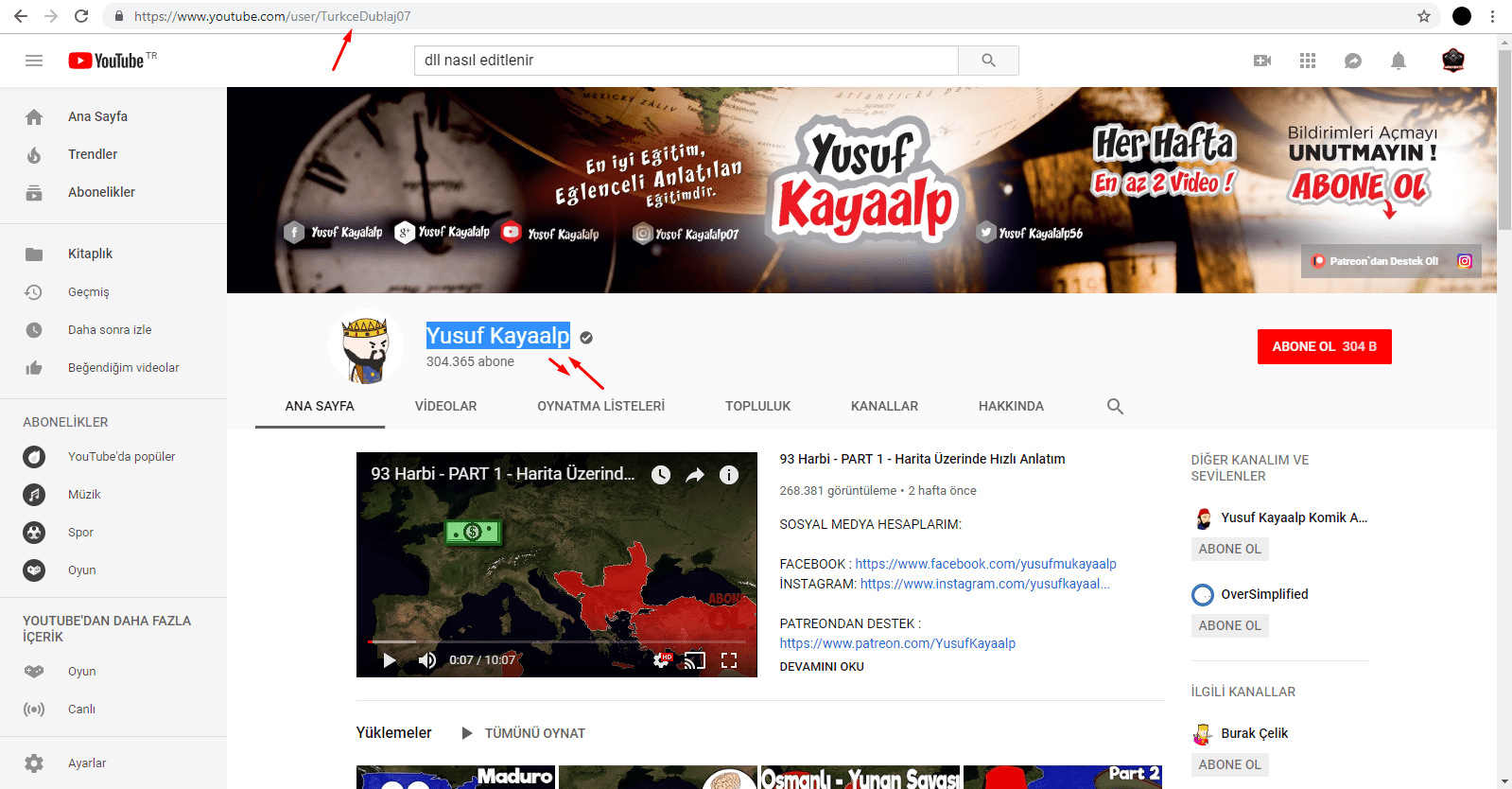The image size is (1512, 789).
Task: Open the YouTube hamburger guide menu
Action: point(34,61)
